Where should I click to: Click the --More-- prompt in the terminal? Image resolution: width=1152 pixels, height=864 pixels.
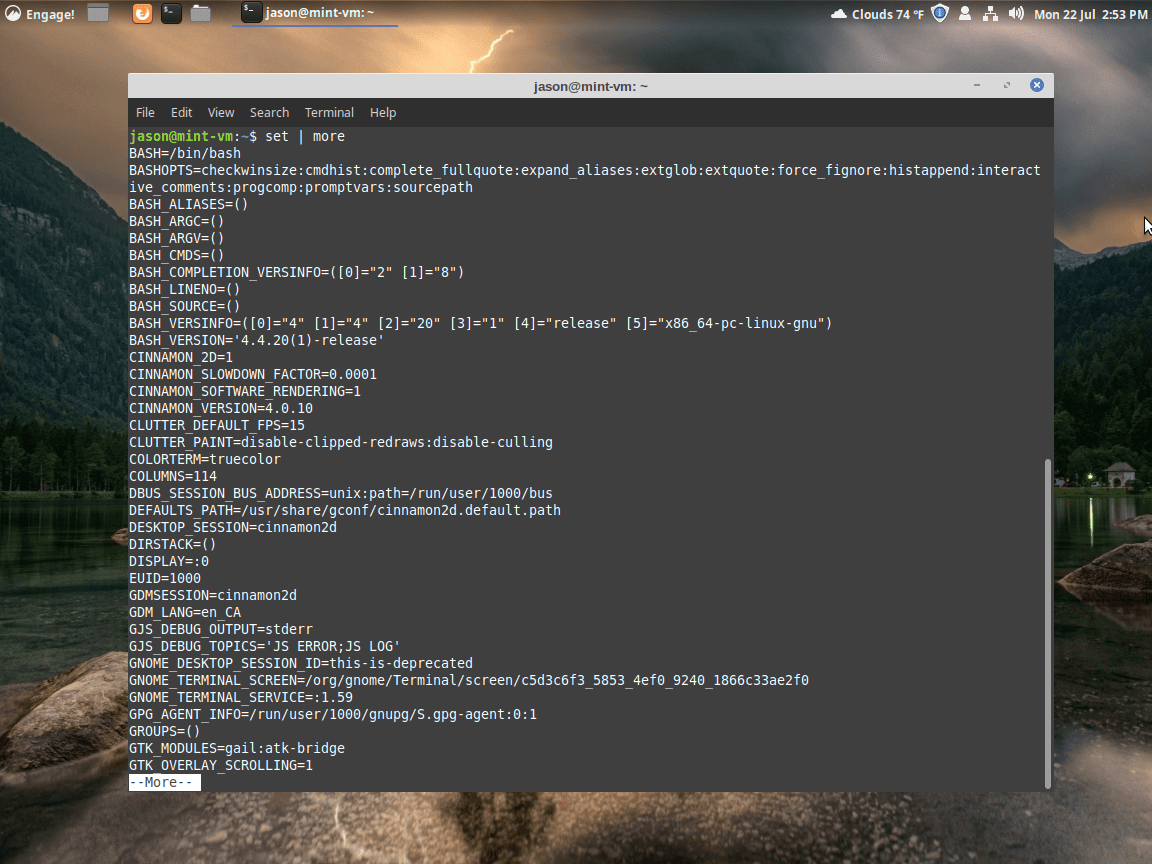pyautogui.click(x=165, y=783)
